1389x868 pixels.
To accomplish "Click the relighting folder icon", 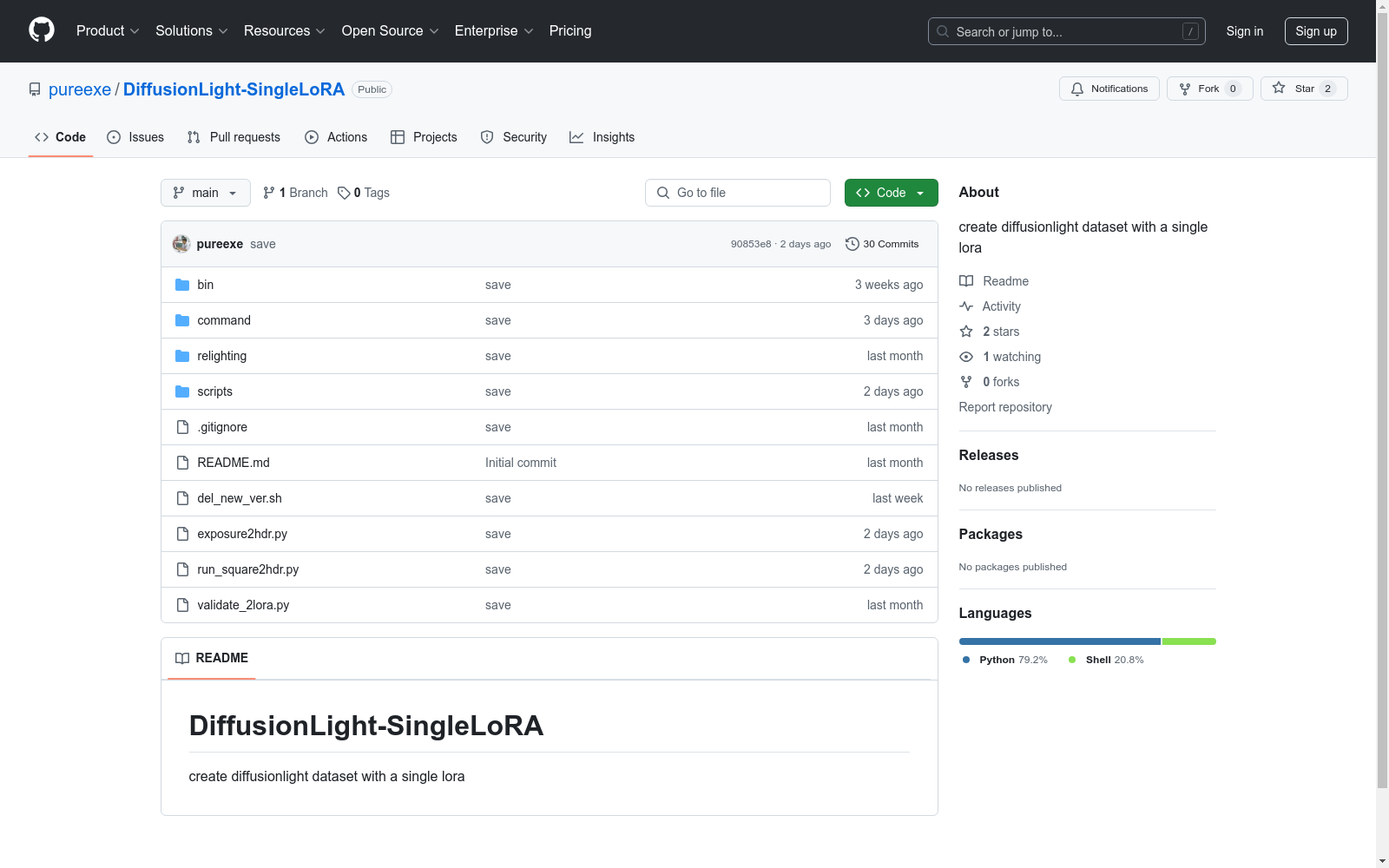I will [x=182, y=356].
